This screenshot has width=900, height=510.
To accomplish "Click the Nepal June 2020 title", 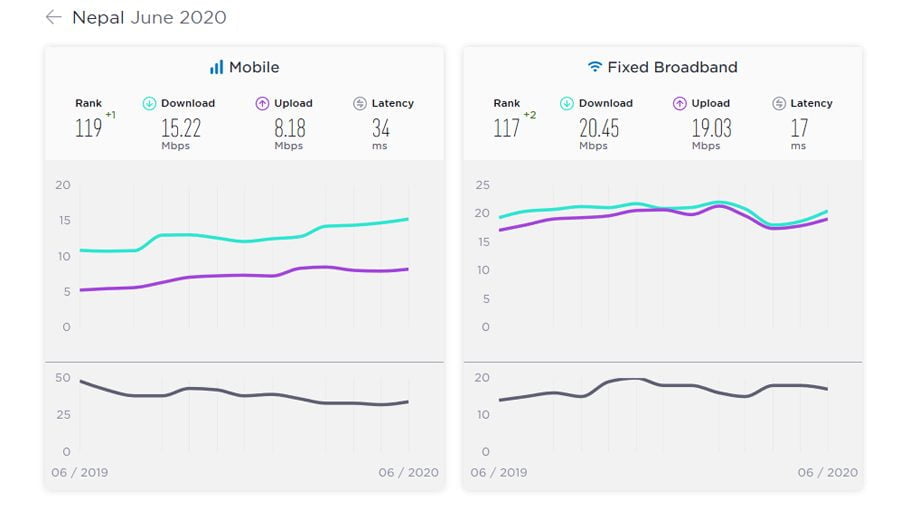I will pos(149,17).
